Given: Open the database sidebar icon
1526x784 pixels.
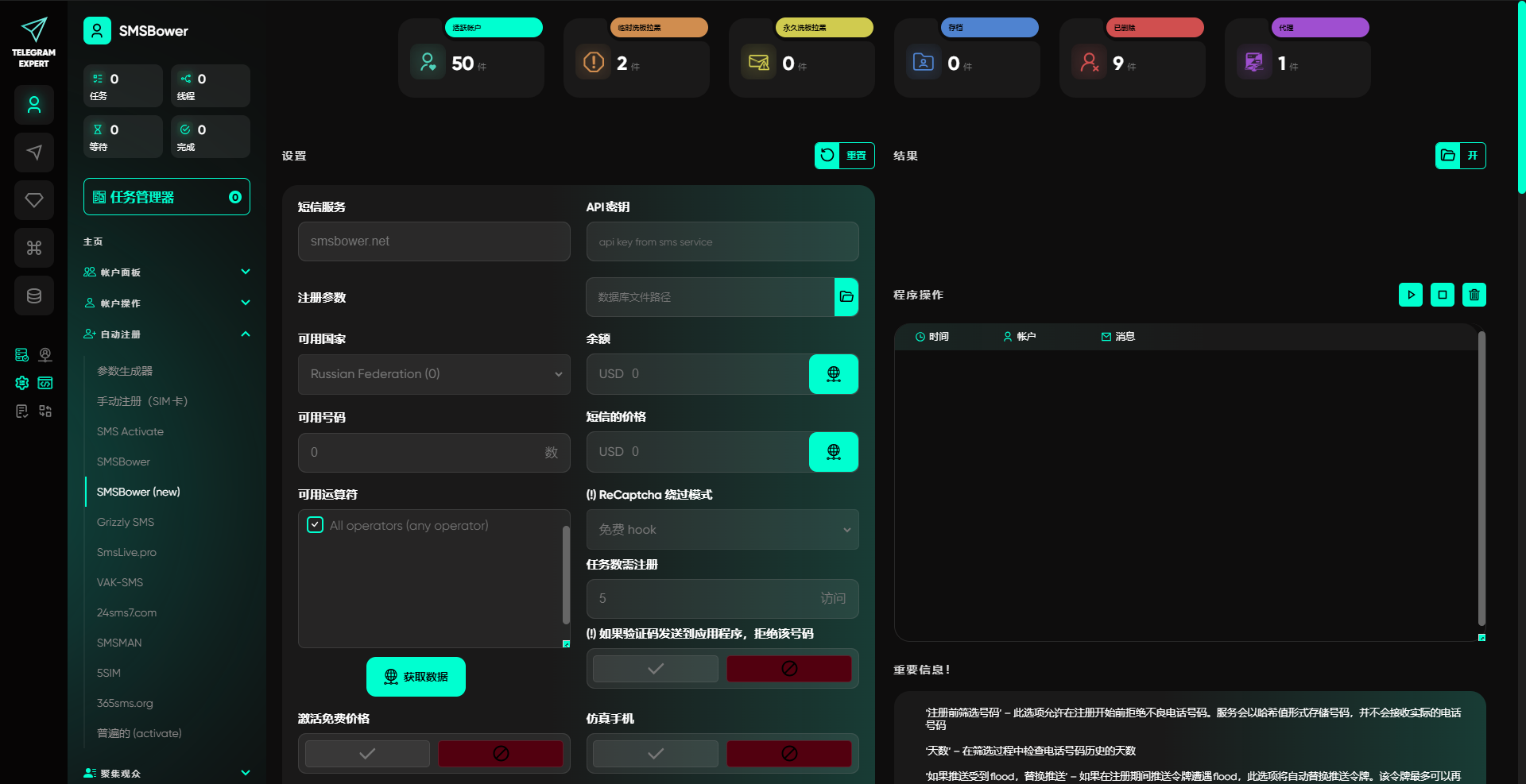Looking at the screenshot, I should click(34, 295).
